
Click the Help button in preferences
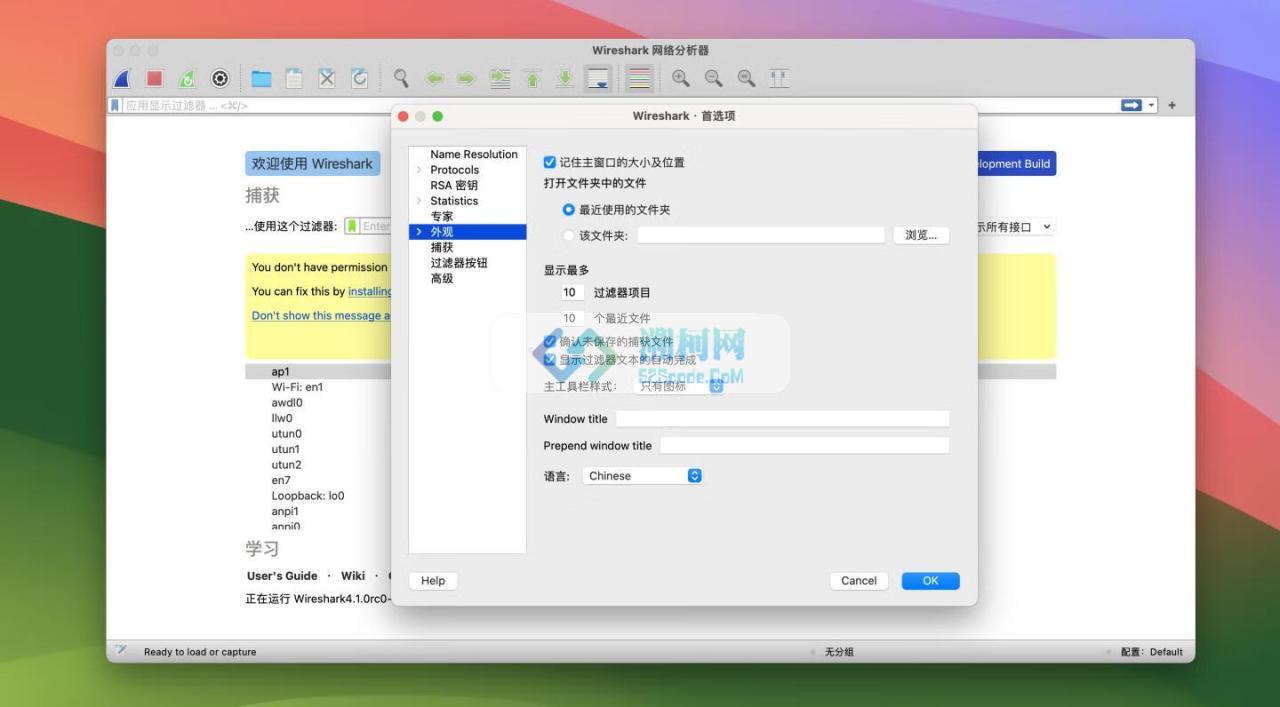433,581
